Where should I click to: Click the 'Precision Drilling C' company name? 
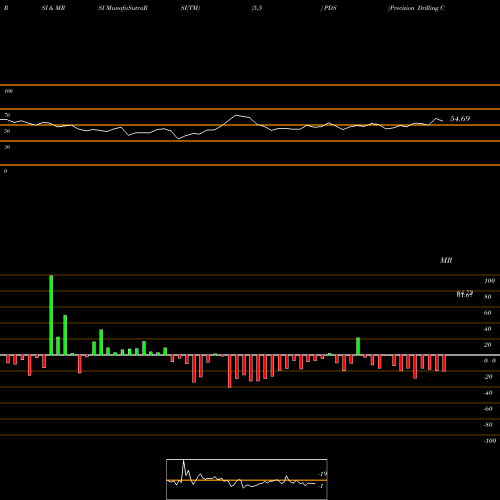tap(416, 8)
